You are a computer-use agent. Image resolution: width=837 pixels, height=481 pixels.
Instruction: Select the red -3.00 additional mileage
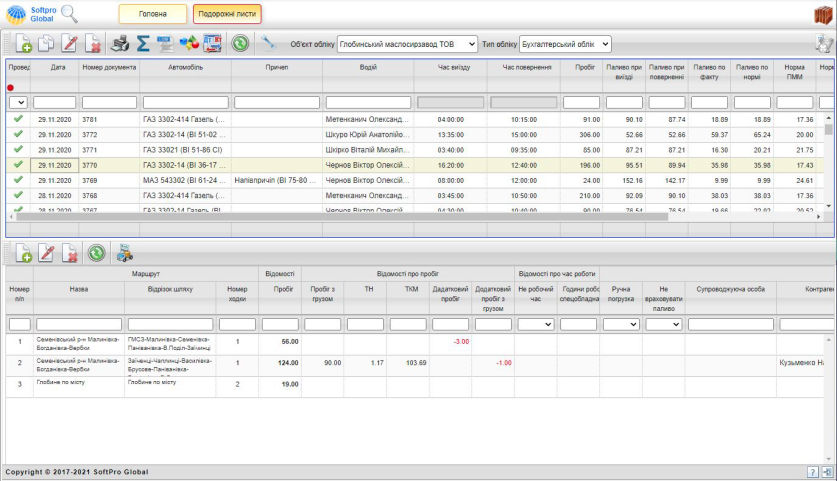point(461,341)
